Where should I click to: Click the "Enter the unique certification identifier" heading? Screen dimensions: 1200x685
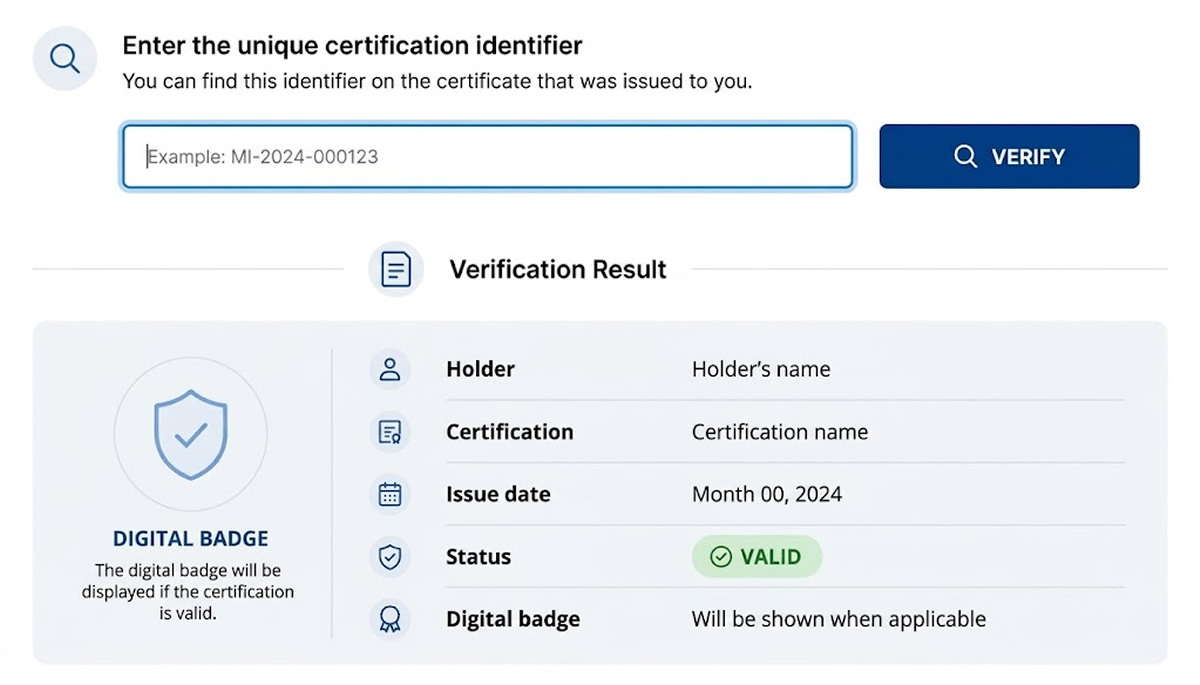point(352,45)
